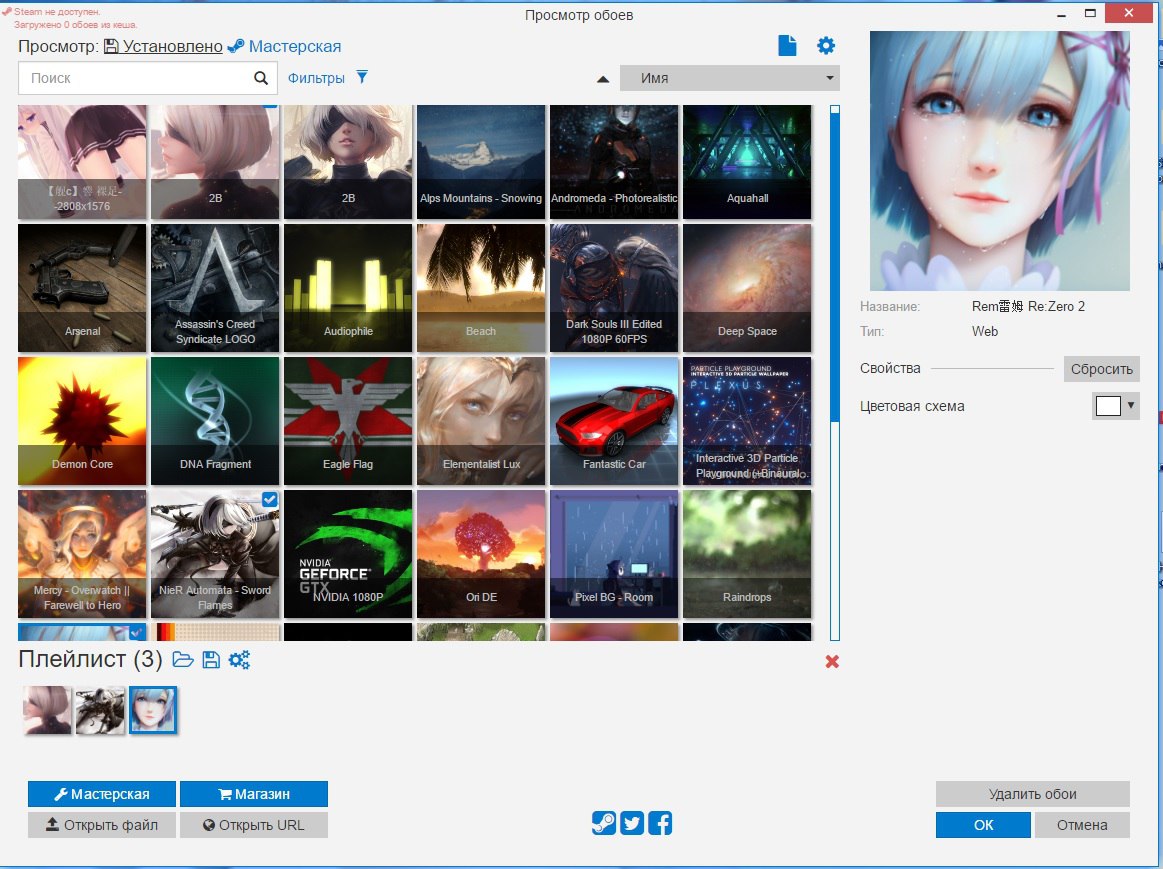Open the Twitter icon link
This screenshot has height=869, width=1163.
click(632, 823)
